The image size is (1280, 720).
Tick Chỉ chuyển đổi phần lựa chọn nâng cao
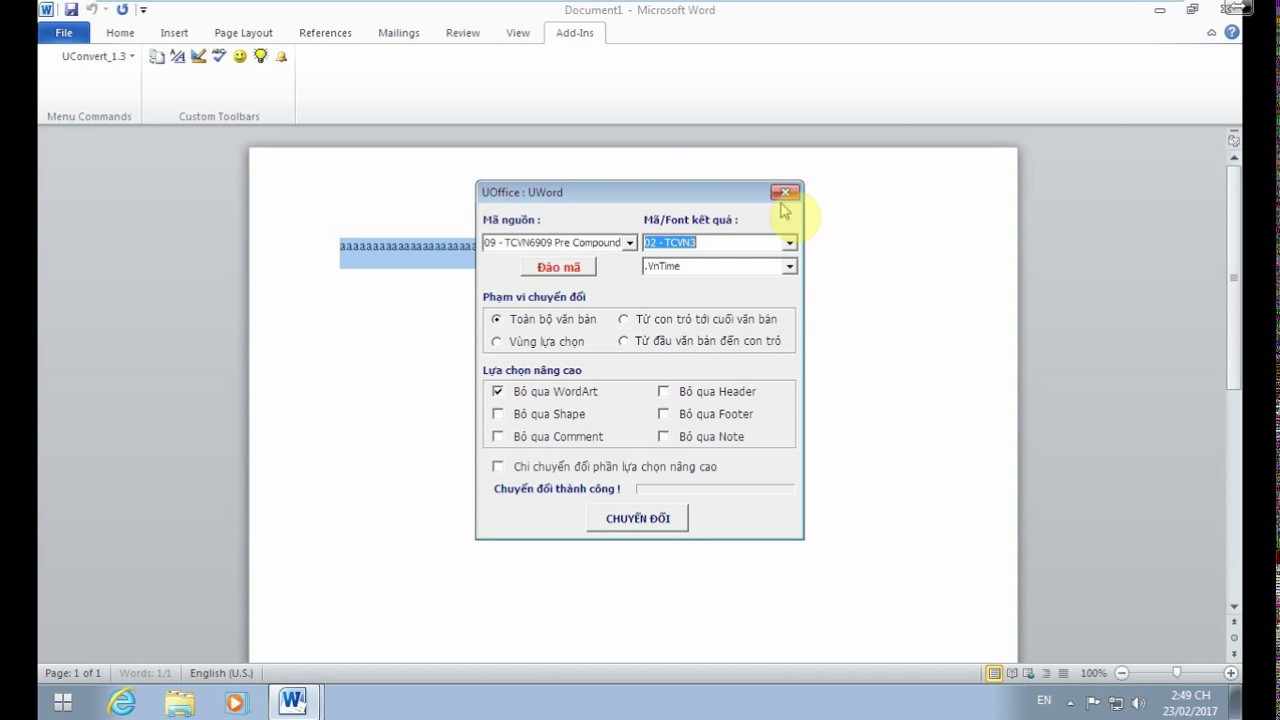(498, 466)
